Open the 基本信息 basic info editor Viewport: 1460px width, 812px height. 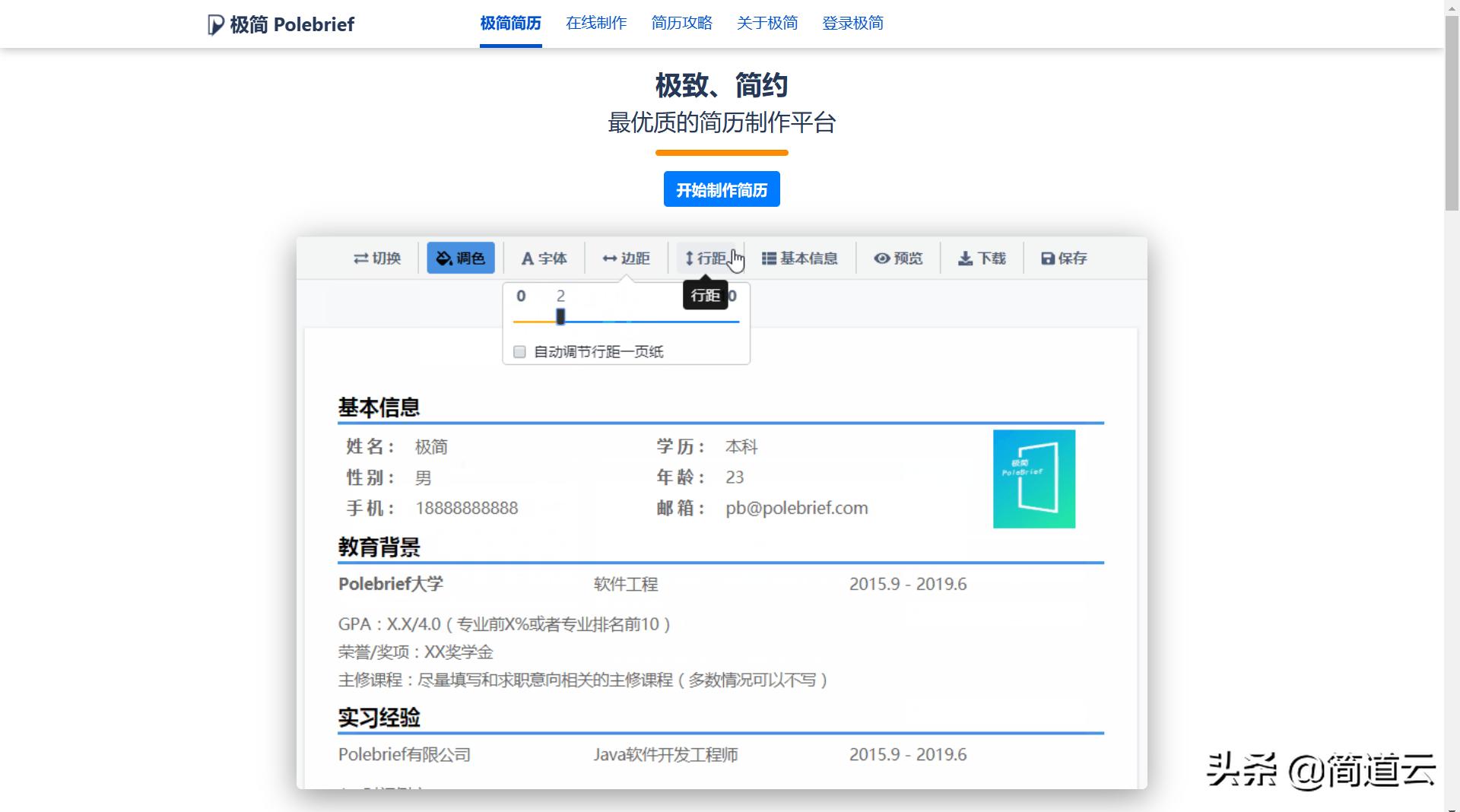tap(801, 259)
